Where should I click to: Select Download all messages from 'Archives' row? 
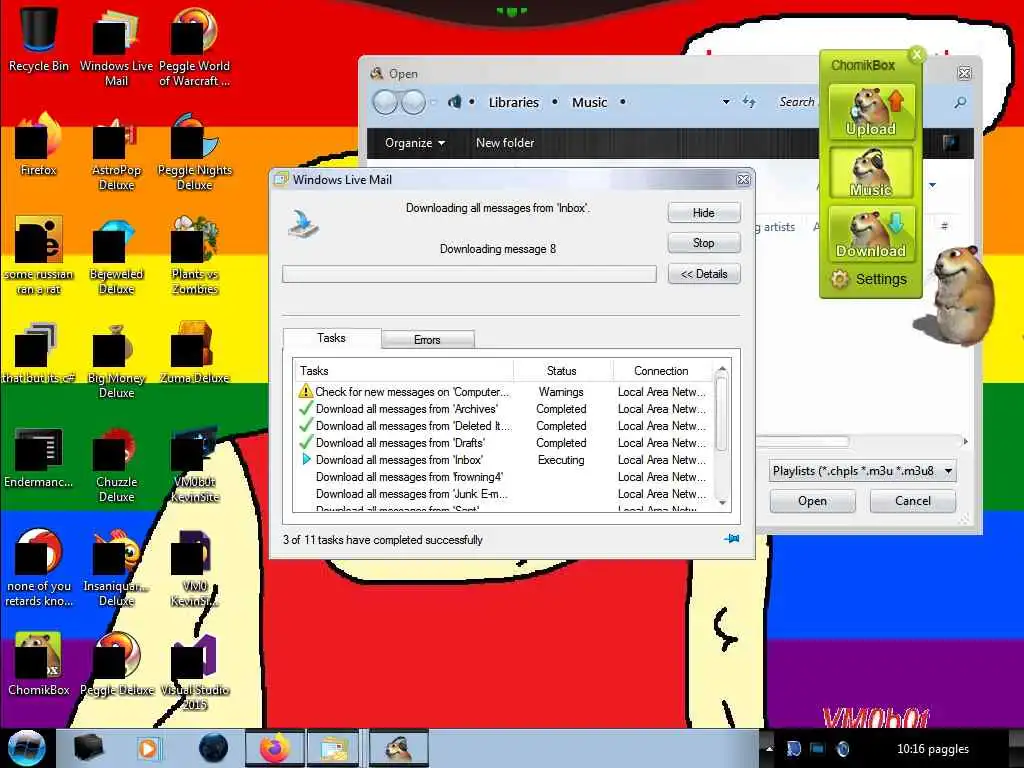click(x=505, y=409)
